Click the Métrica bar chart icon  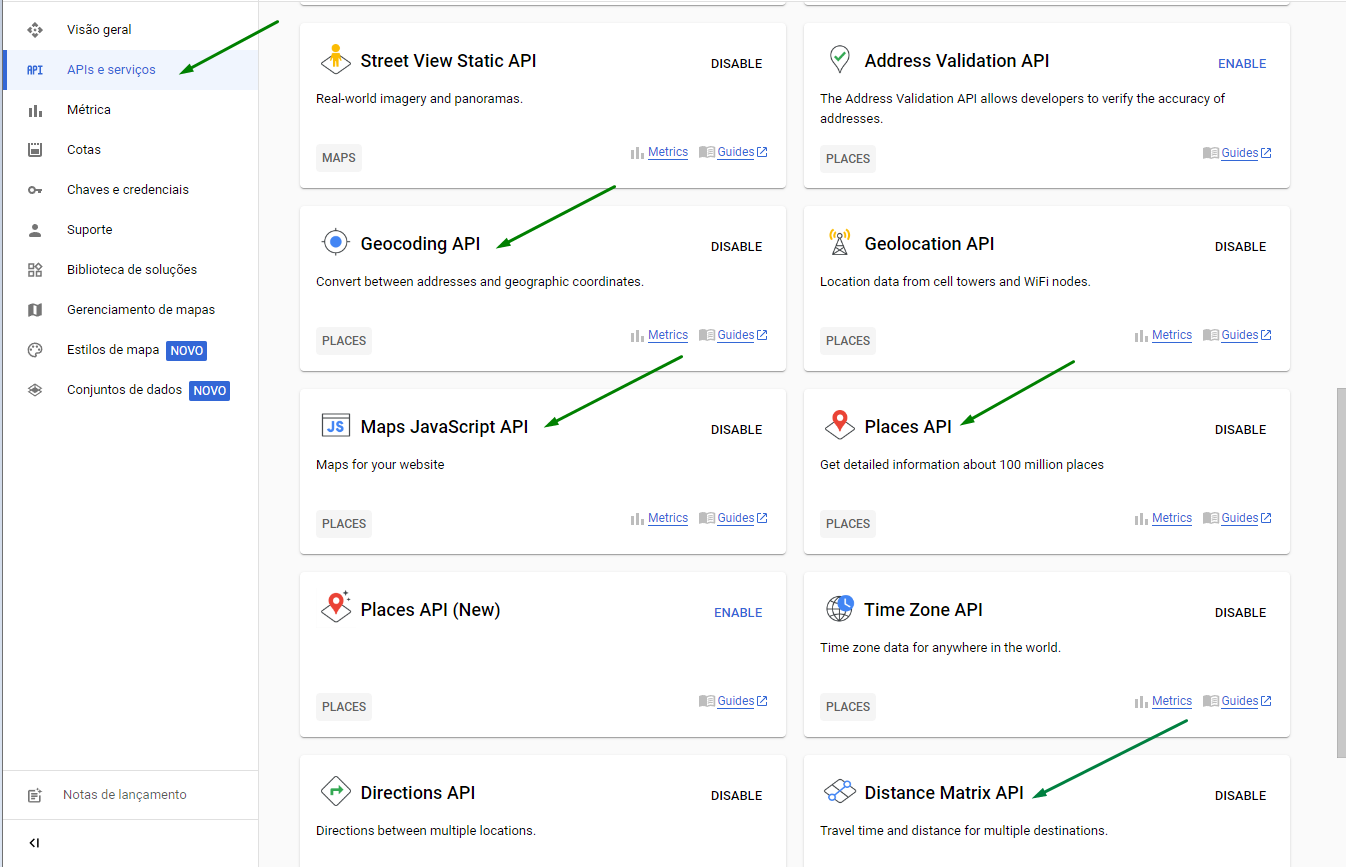[35, 110]
